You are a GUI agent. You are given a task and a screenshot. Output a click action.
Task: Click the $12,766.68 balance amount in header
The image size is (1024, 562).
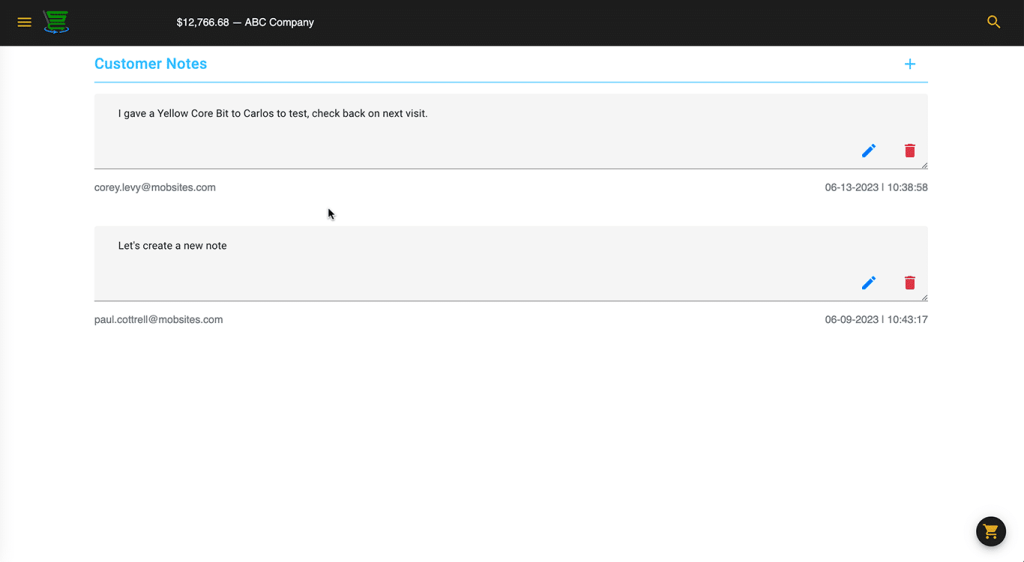(202, 22)
